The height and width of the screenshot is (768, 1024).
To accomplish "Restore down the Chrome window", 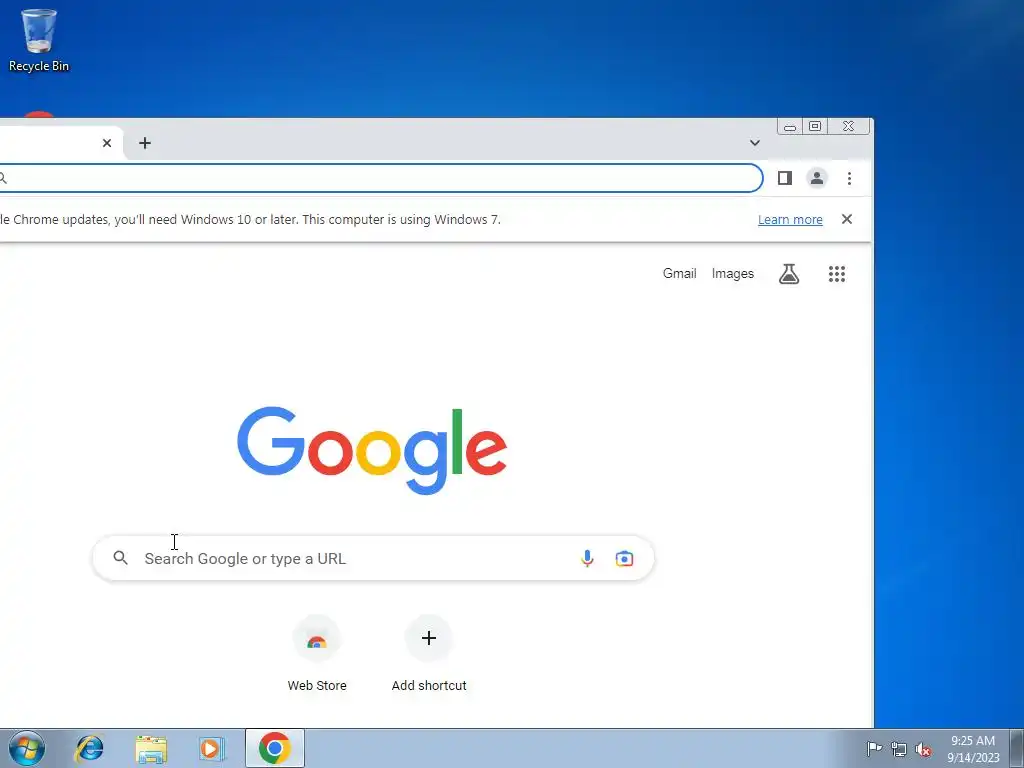I will click(815, 126).
